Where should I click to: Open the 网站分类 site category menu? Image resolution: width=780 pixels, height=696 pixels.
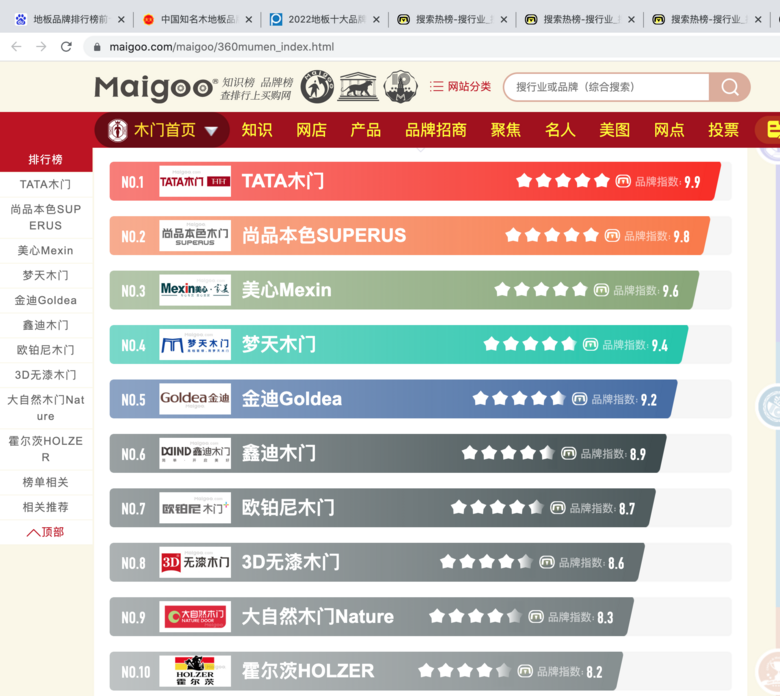click(460, 87)
